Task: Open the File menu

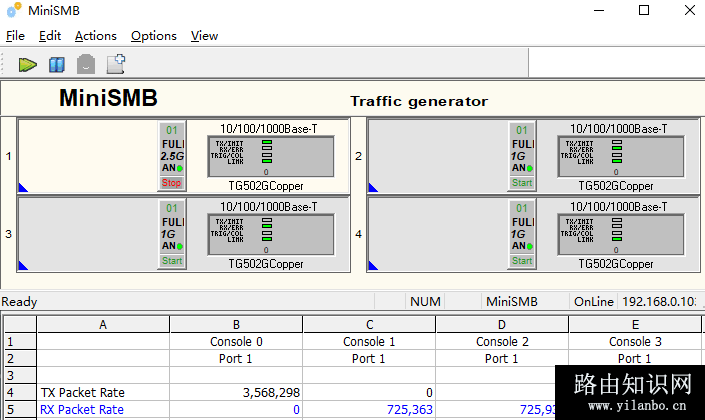Action: click(x=15, y=36)
